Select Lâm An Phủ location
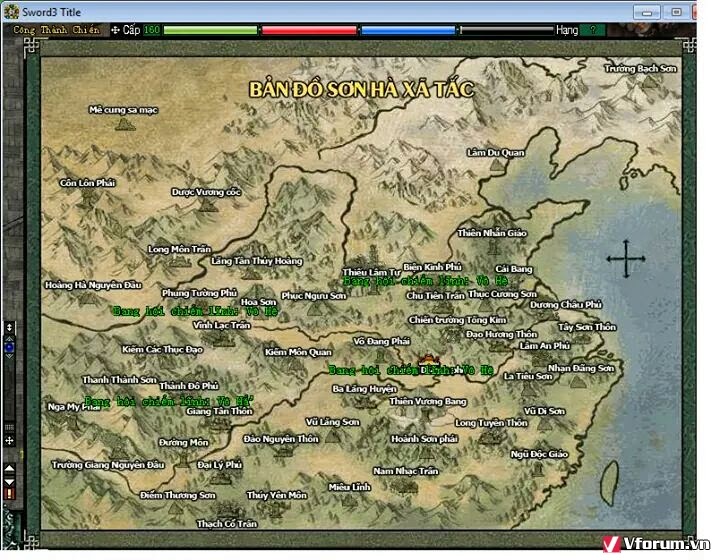This screenshot has height=560, width=720. [x=545, y=345]
